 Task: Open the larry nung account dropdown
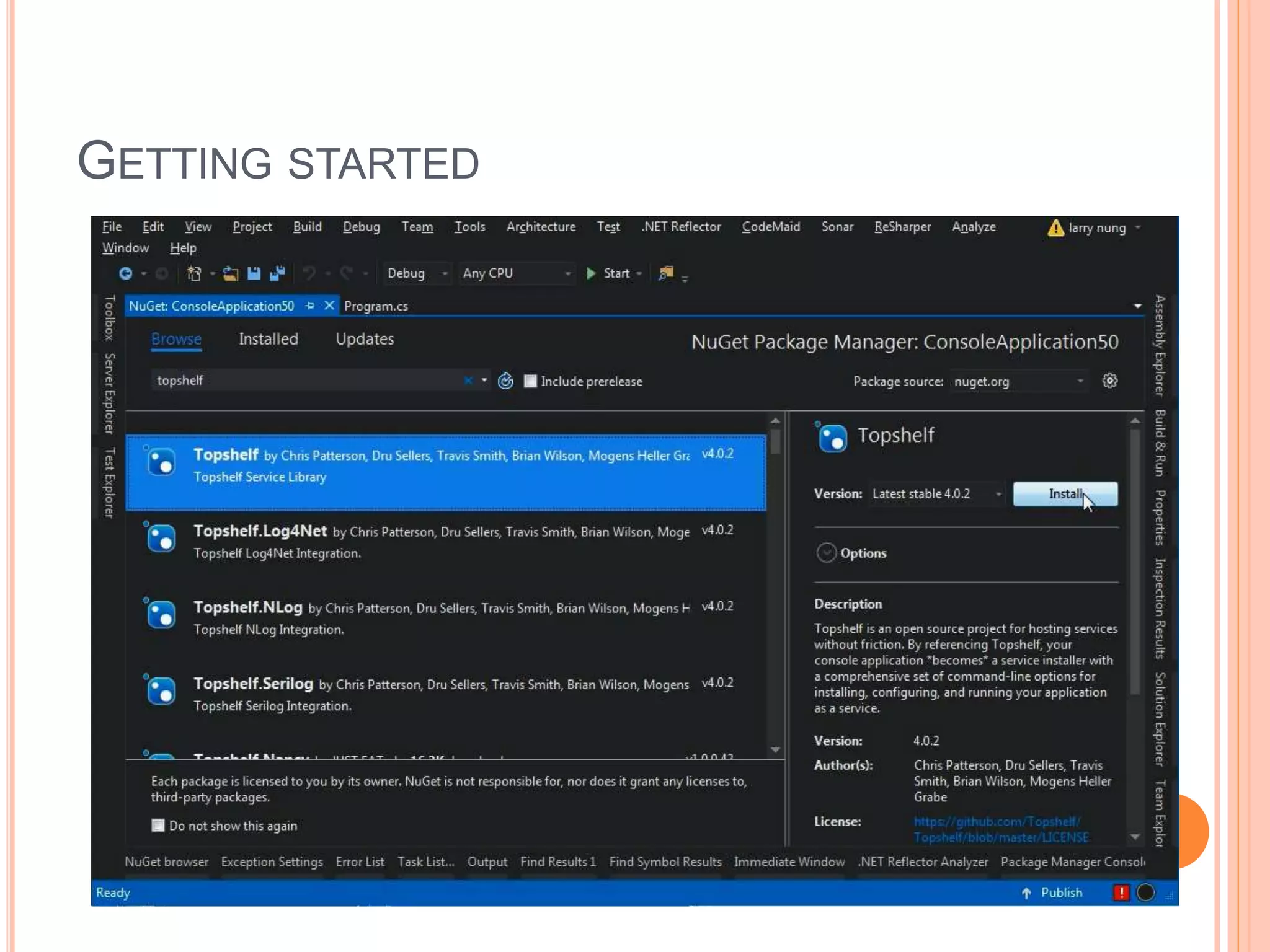click(x=1138, y=227)
